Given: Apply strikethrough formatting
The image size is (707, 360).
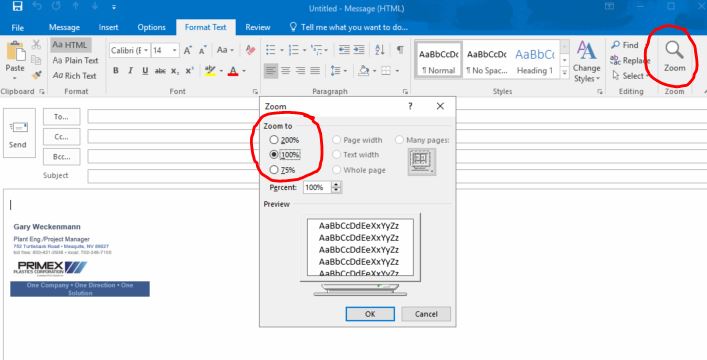Looking at the screenshot, I should point(160,71).
